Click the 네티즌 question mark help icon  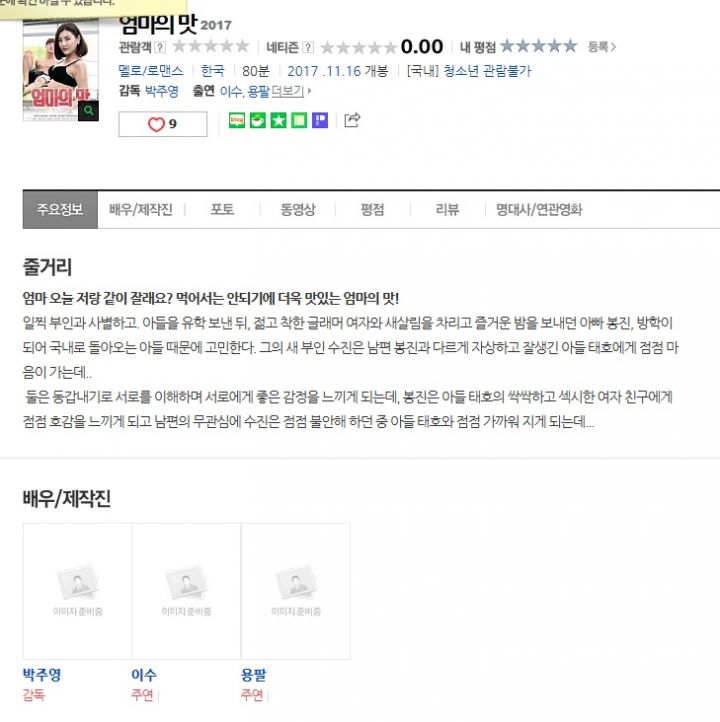(x=308, y=47)
